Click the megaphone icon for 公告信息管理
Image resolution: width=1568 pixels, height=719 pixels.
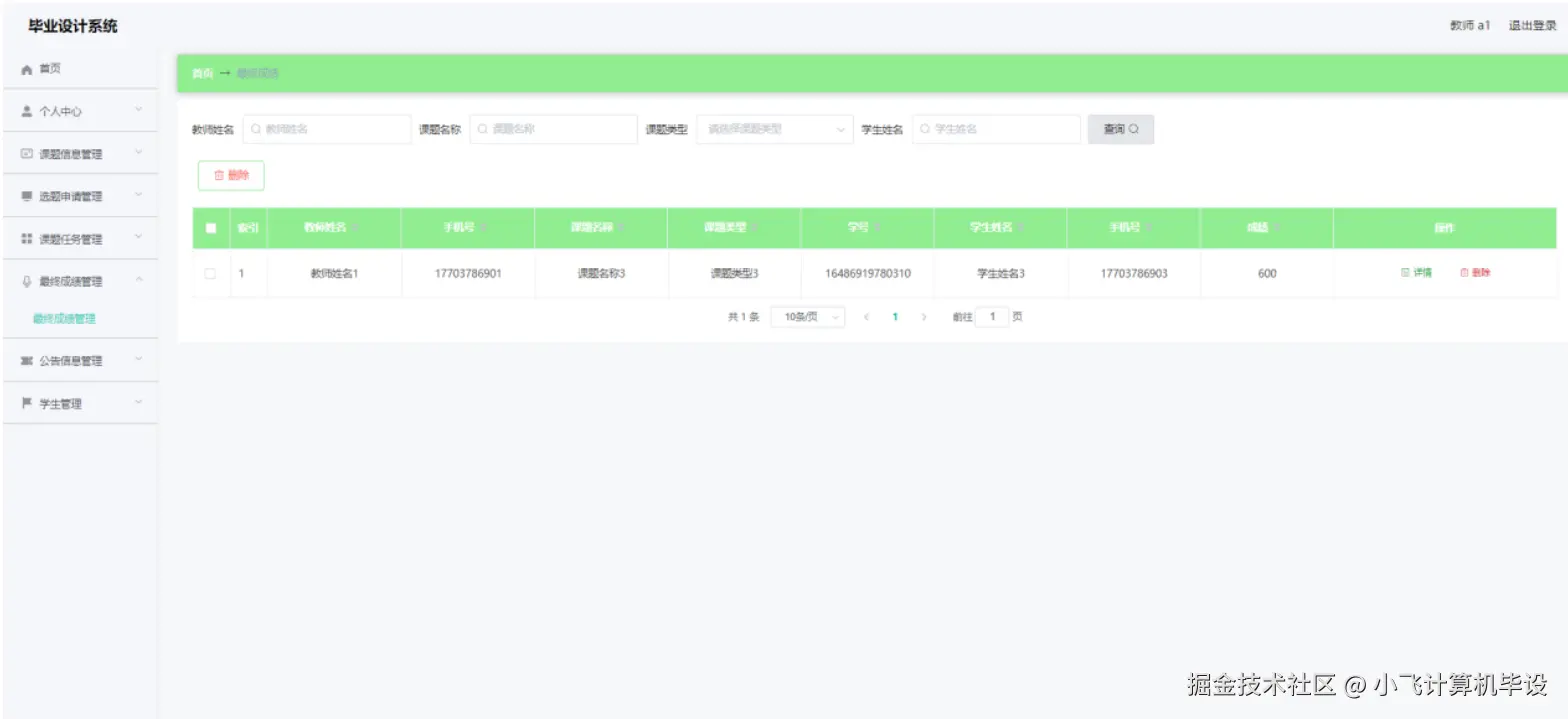[27, 361]
